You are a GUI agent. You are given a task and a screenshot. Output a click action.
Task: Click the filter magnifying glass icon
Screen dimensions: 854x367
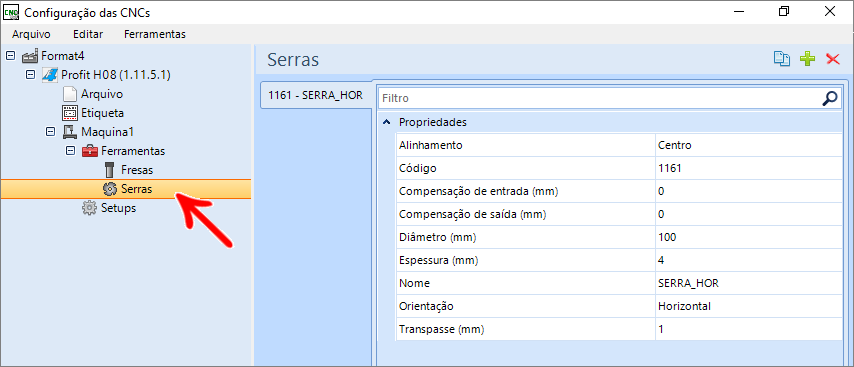point(829,99)
